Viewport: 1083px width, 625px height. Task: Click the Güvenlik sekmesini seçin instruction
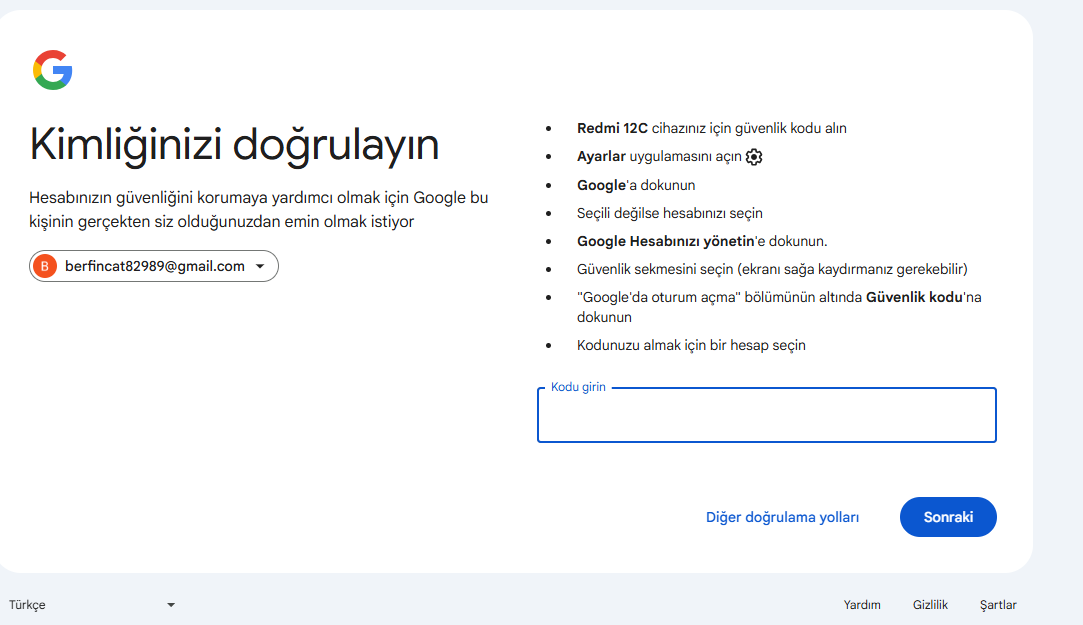(x=772, y=269)
